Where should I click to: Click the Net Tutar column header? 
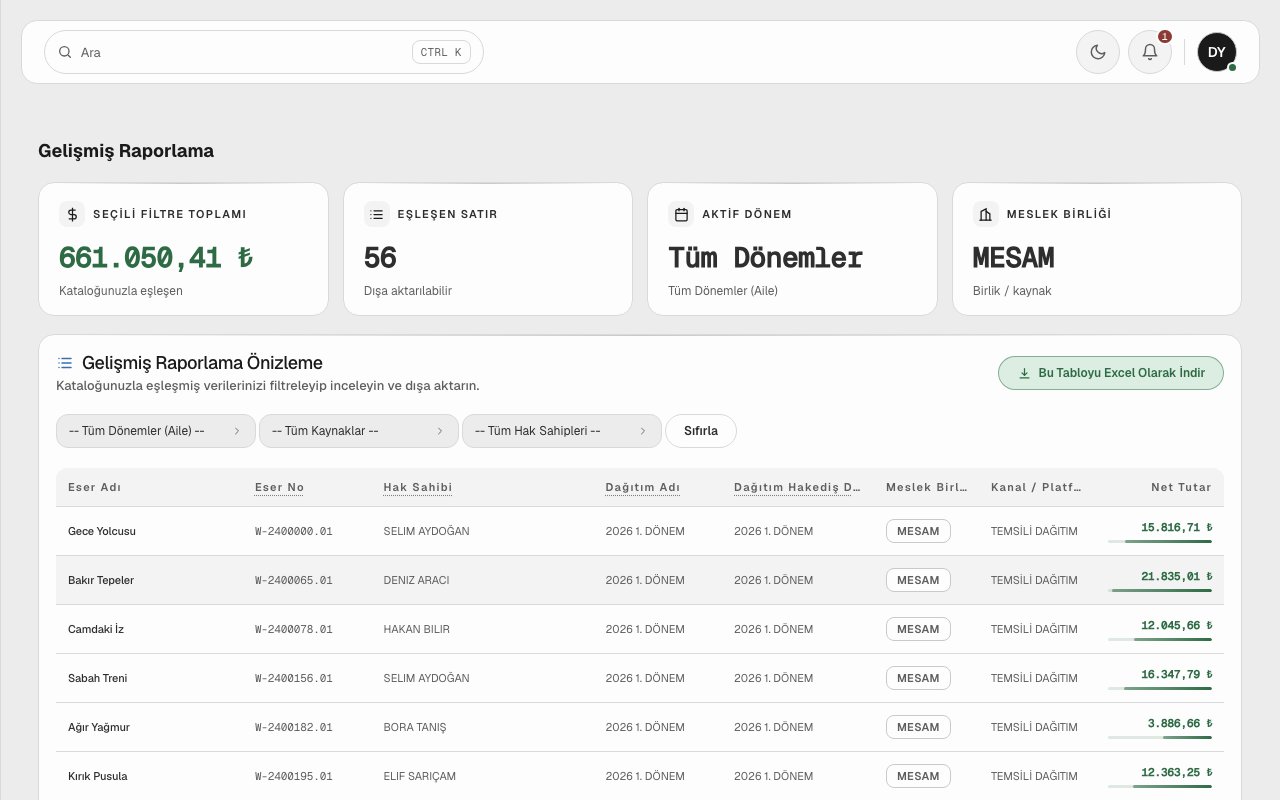point(1181,487)
